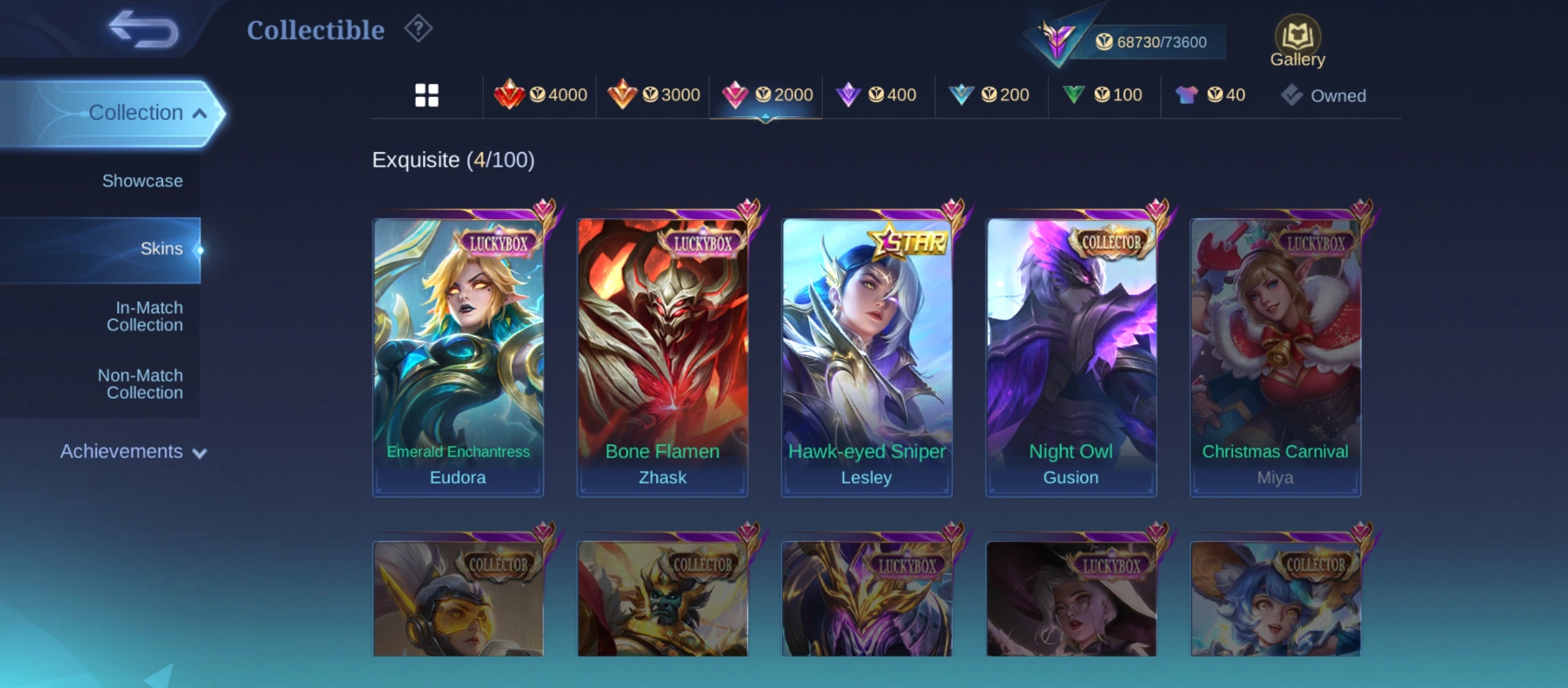Filter skins by the 4000 red gem tier
Viewport: 1568px width, 688px height.
tap(541, 95)
